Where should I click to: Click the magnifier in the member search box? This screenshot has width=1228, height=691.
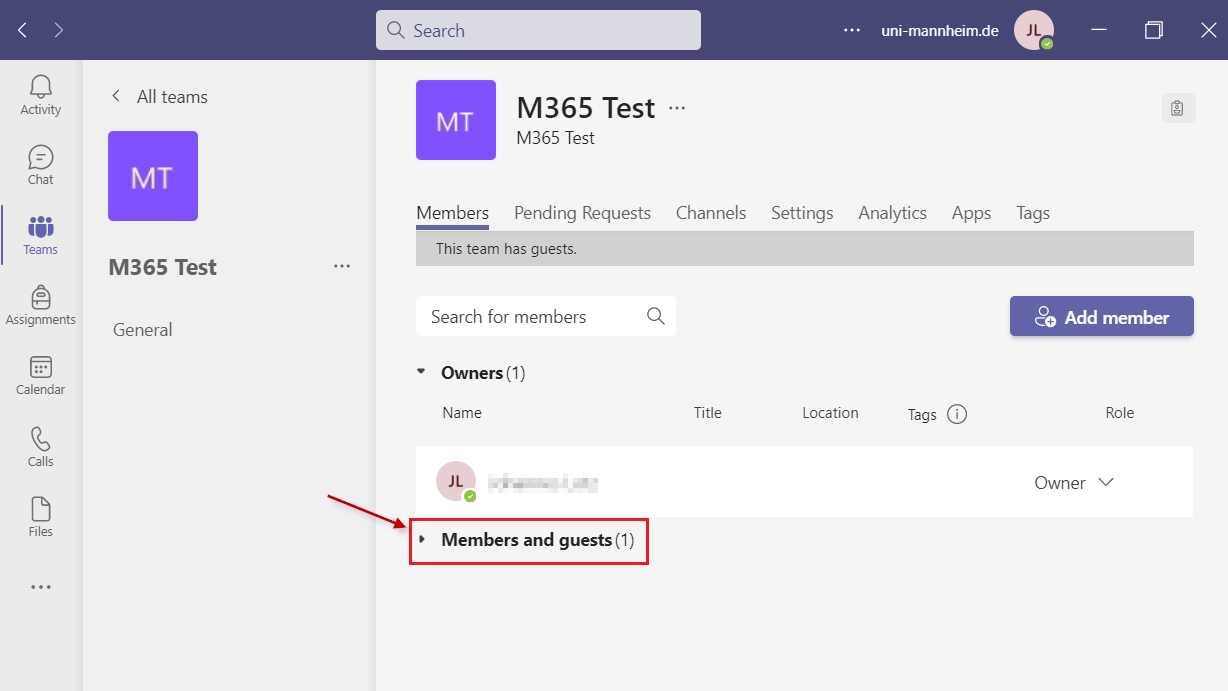(656, 316)
